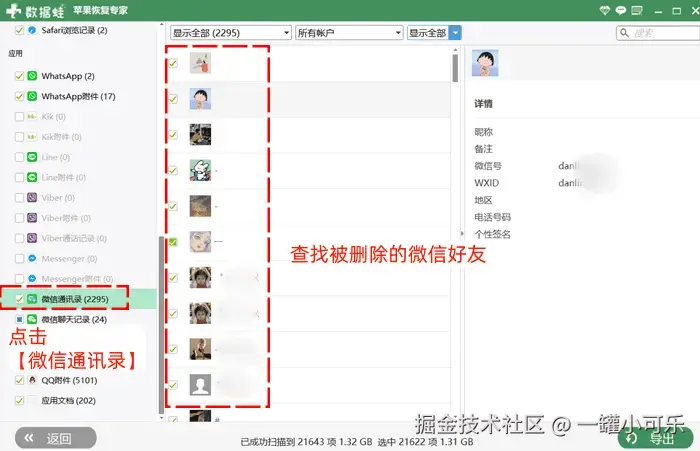Click the Safari浏览记录 compass icon
The height and width of the screenshot is (451, 700).
coord(32,30)
